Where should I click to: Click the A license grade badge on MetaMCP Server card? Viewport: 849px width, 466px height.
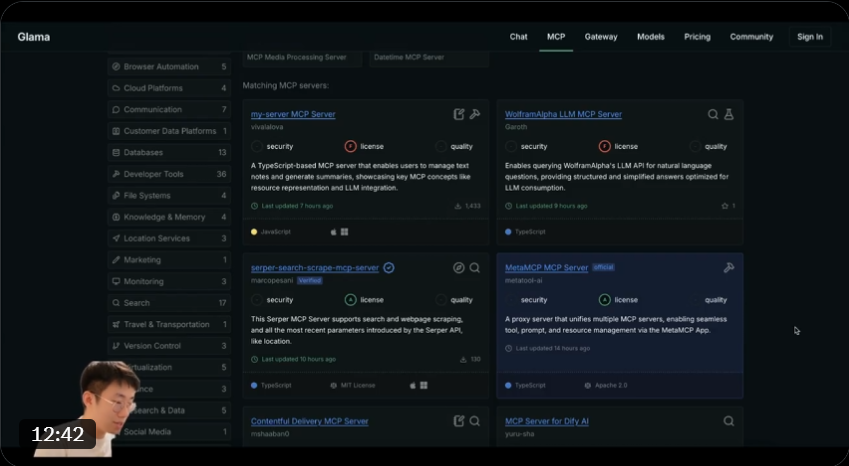pos(604,299)
